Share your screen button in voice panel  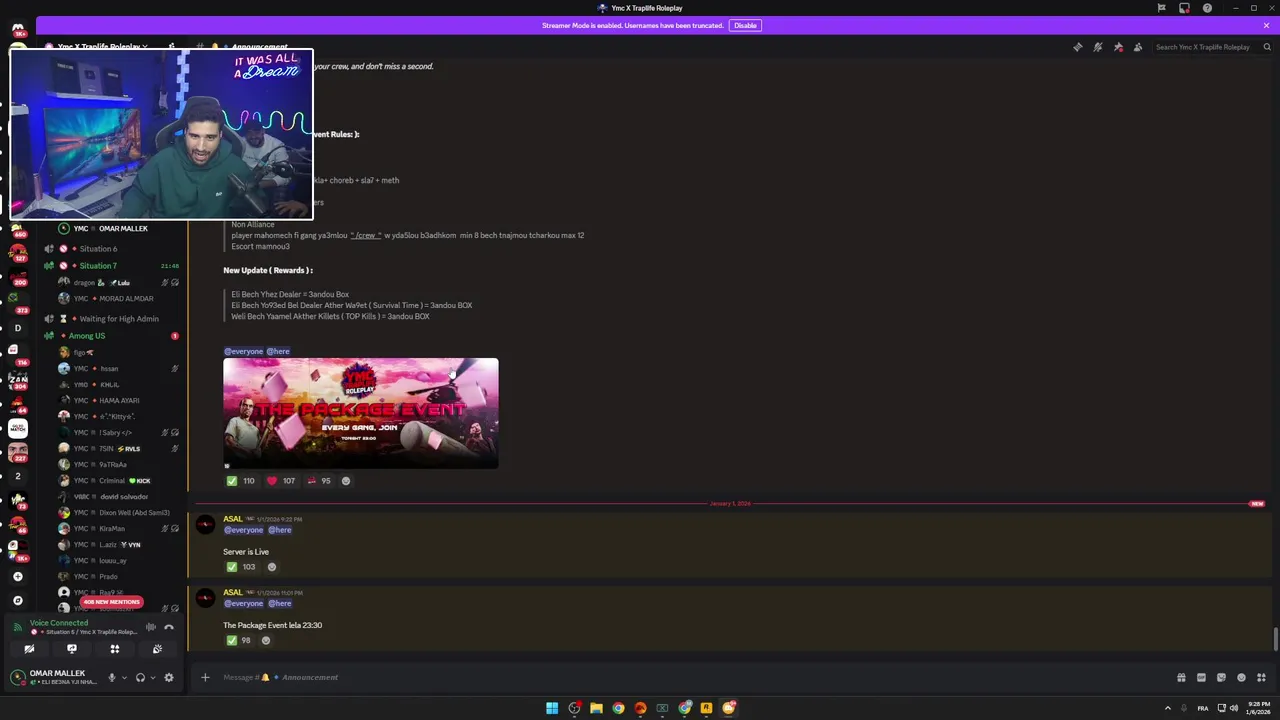(x=72, y=649)
